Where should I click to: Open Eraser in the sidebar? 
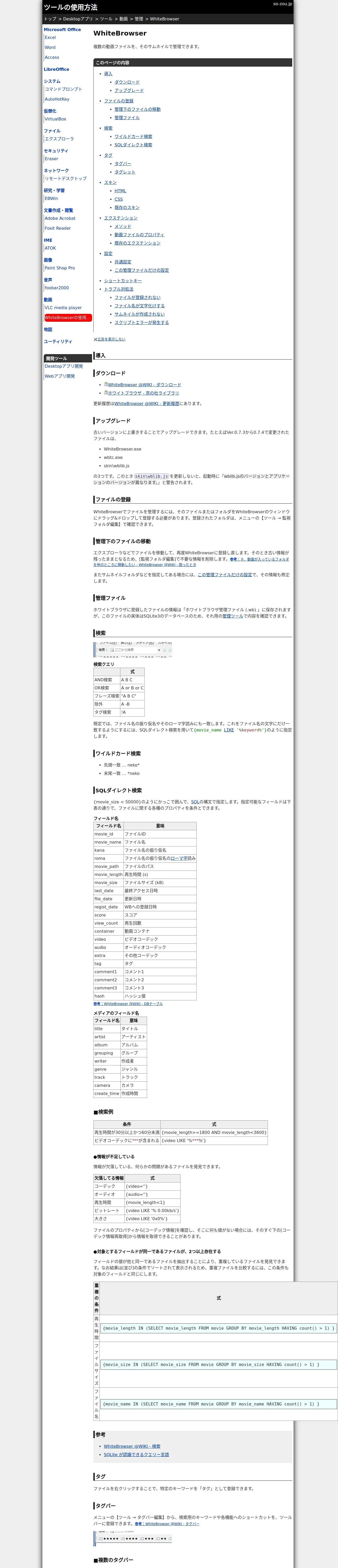51,159
